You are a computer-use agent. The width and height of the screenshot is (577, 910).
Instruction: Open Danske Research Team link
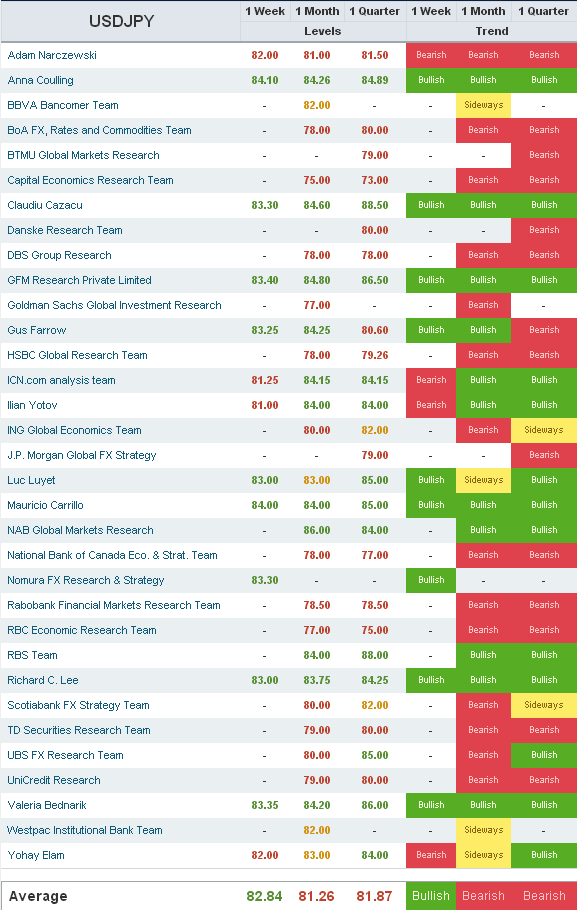tap(64, 230)
